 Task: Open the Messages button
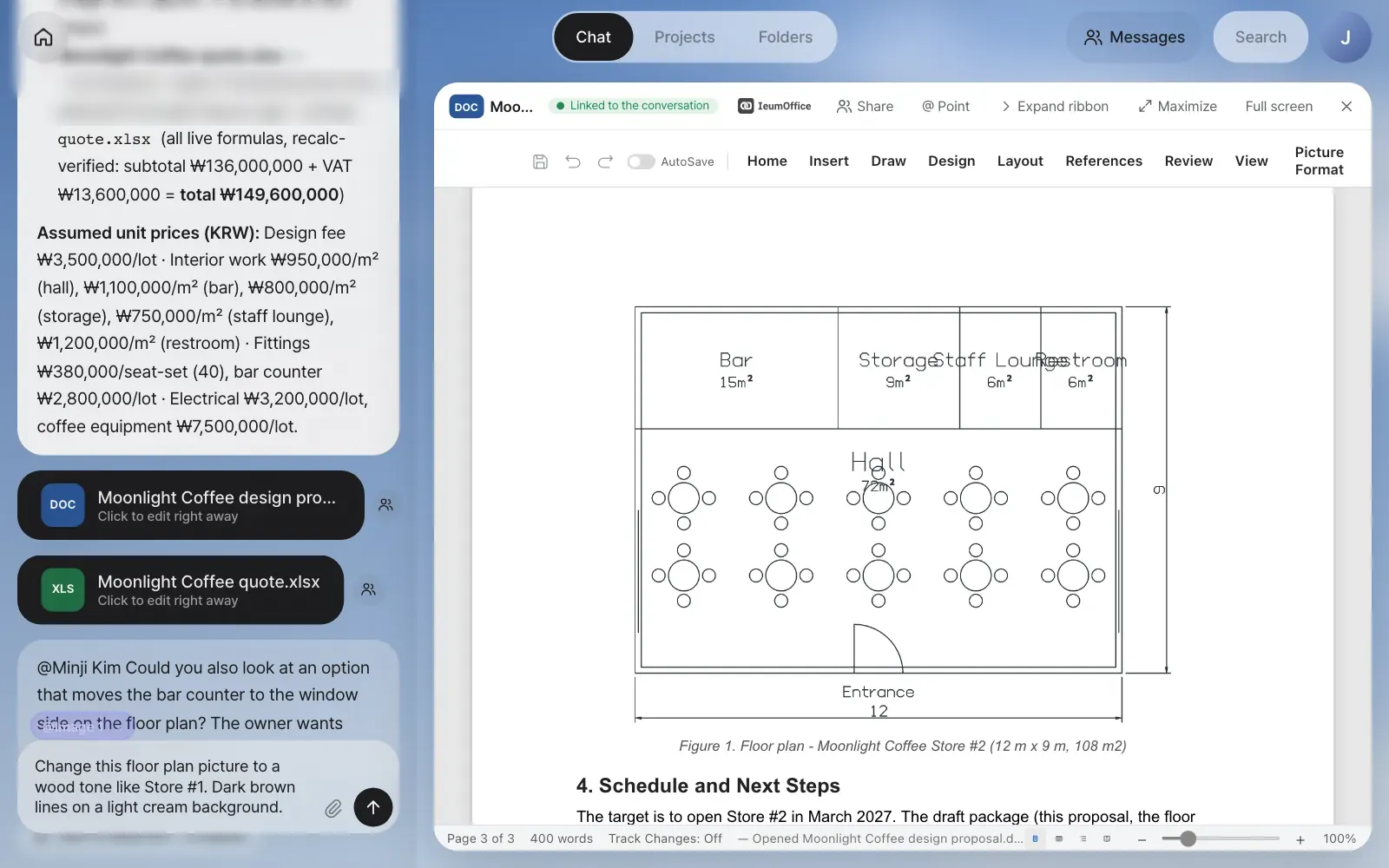1135,37
